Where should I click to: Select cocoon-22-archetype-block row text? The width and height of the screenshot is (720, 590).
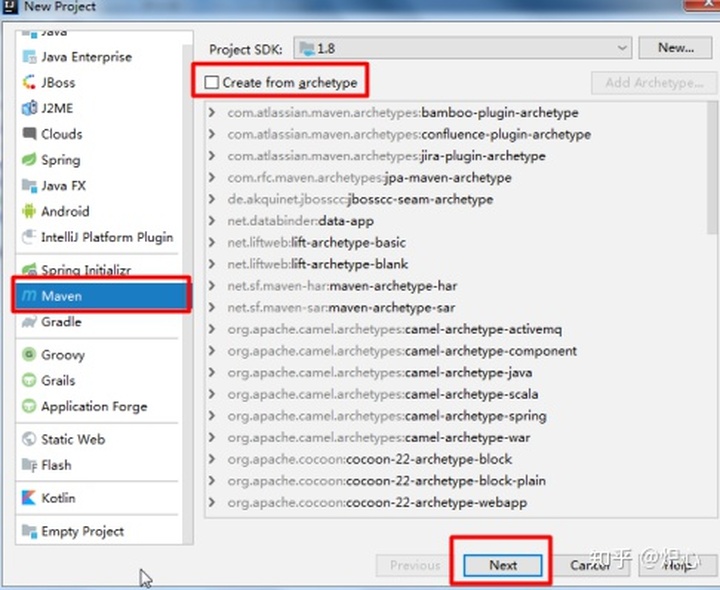point(370,459)
